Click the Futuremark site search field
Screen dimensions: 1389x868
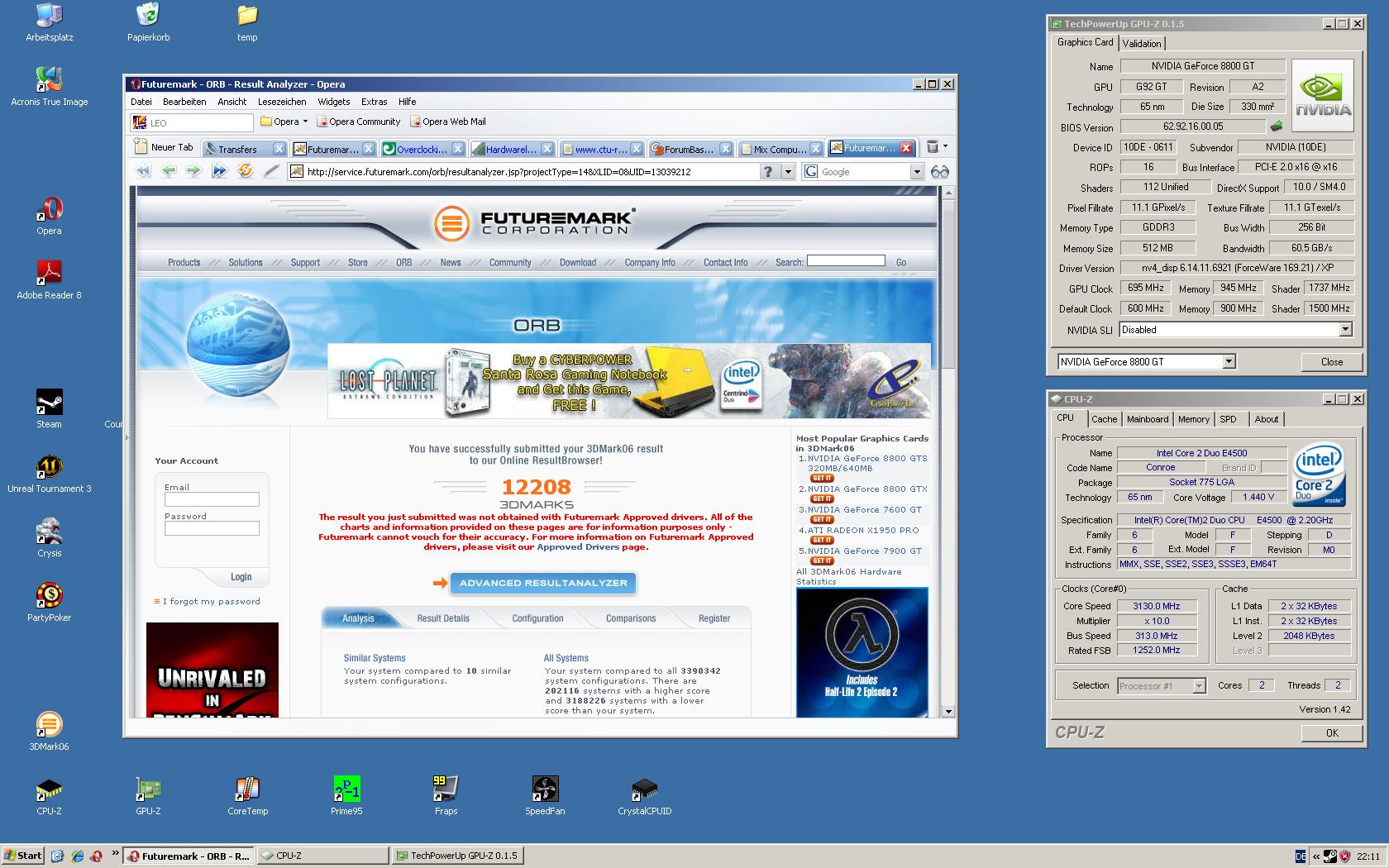(846, 260)
